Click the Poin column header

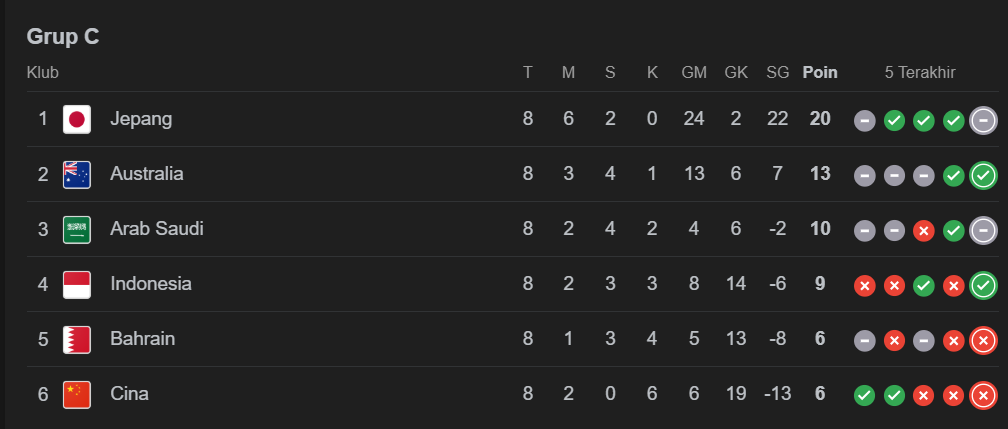click(x=820, y=72)
